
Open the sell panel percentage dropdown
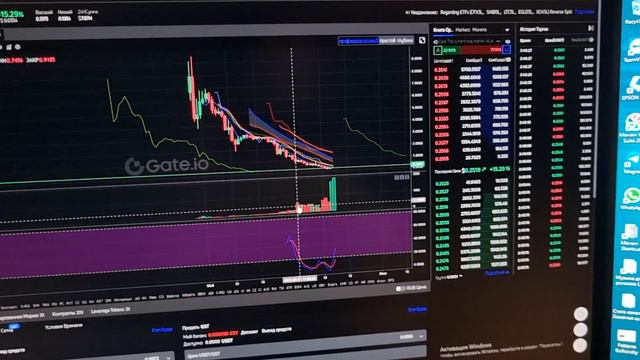click(x=421, y=336)
